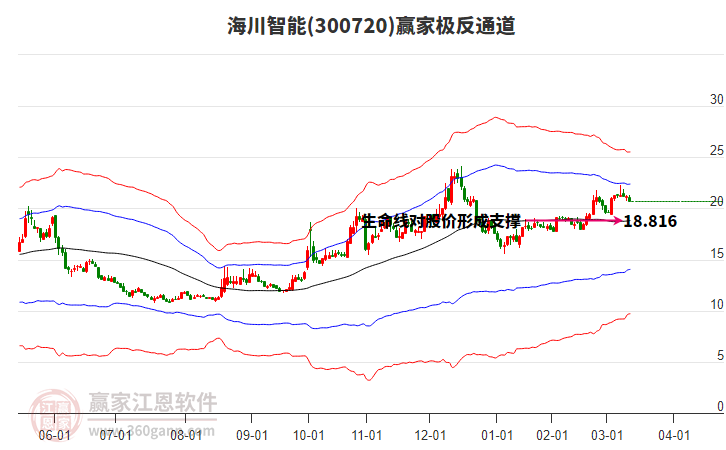The height and width of the screenshot is (450, 726).
Task: Select the 10-01 date axis label
Action: 308,435
